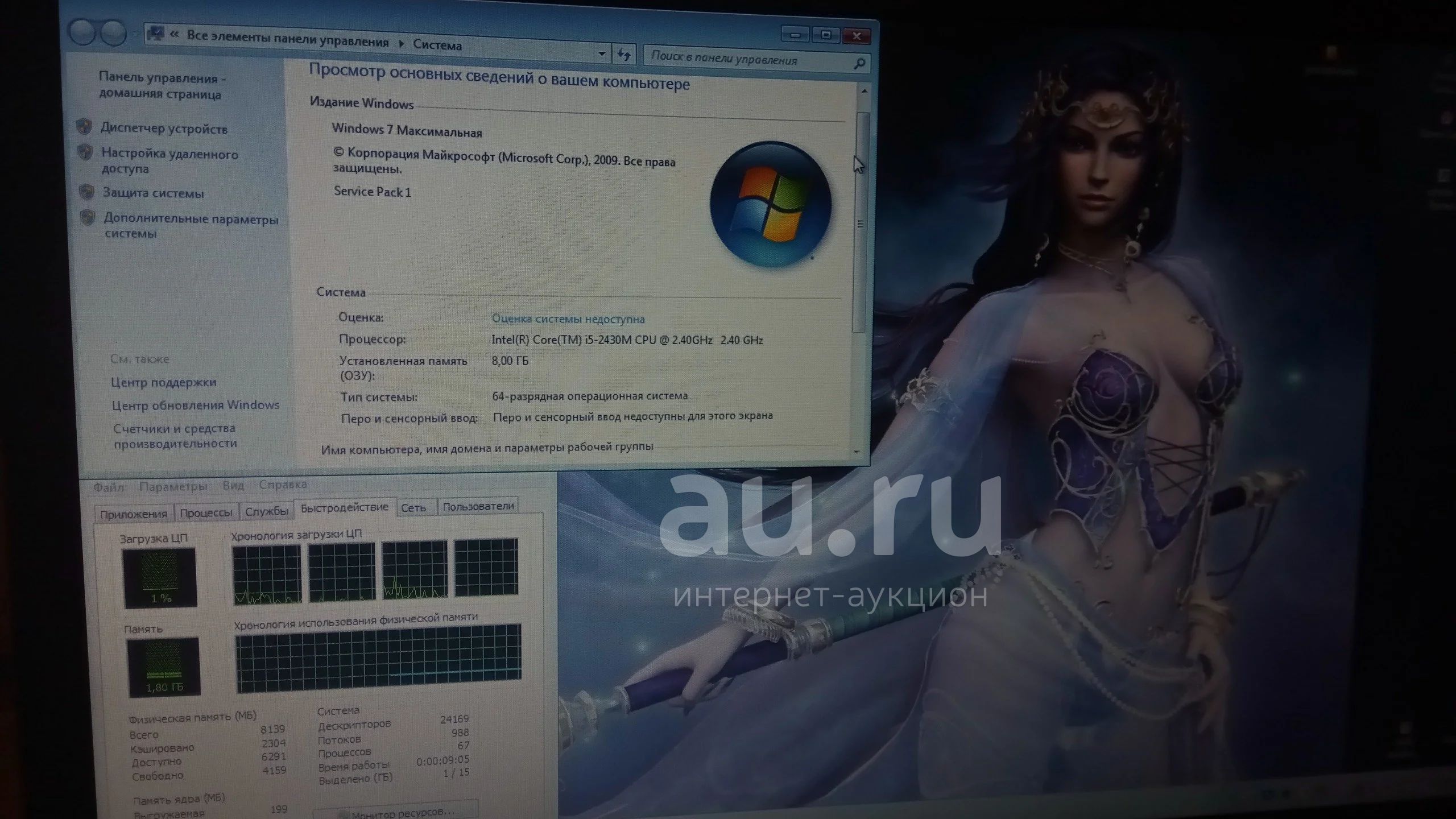Click the Дескрипторов value 24169
The image size is (1456, 819).
pos(454,719)
